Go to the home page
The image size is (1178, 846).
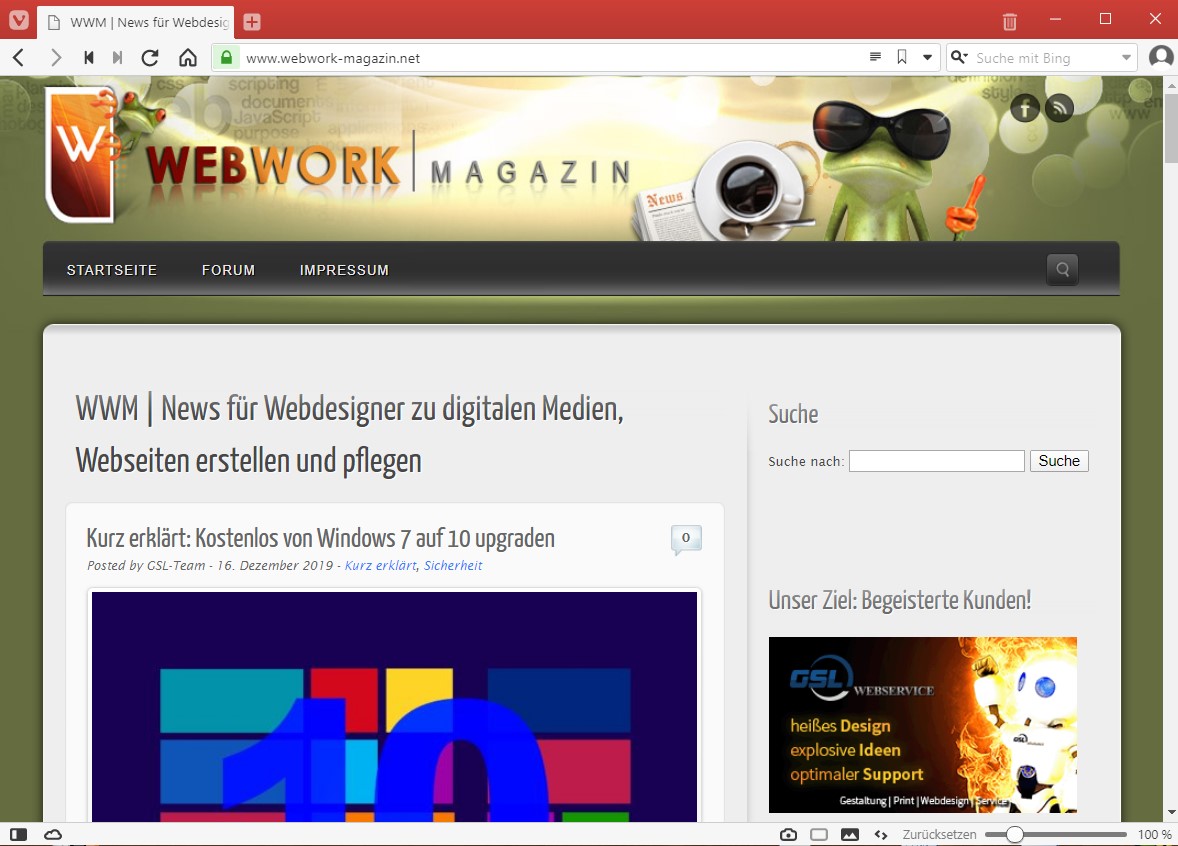coord(188,58)
